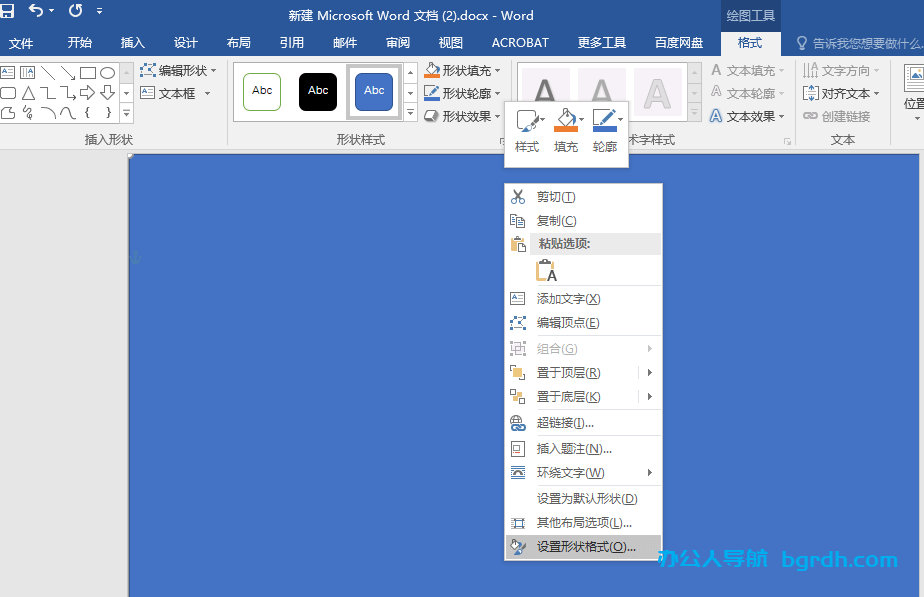Choose 设置为默认形状(D) in context menu
Viewport: 924px width, 597px height.
click(x=583, y=499)
